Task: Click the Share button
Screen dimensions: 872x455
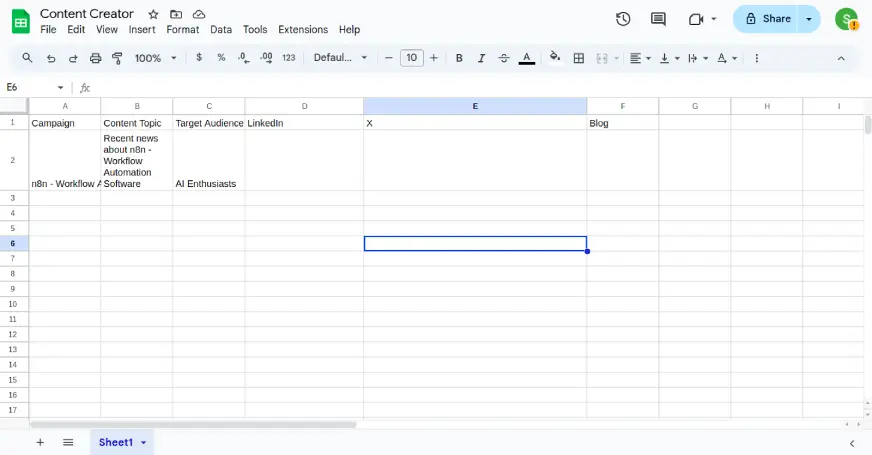Action: point(765,19)
